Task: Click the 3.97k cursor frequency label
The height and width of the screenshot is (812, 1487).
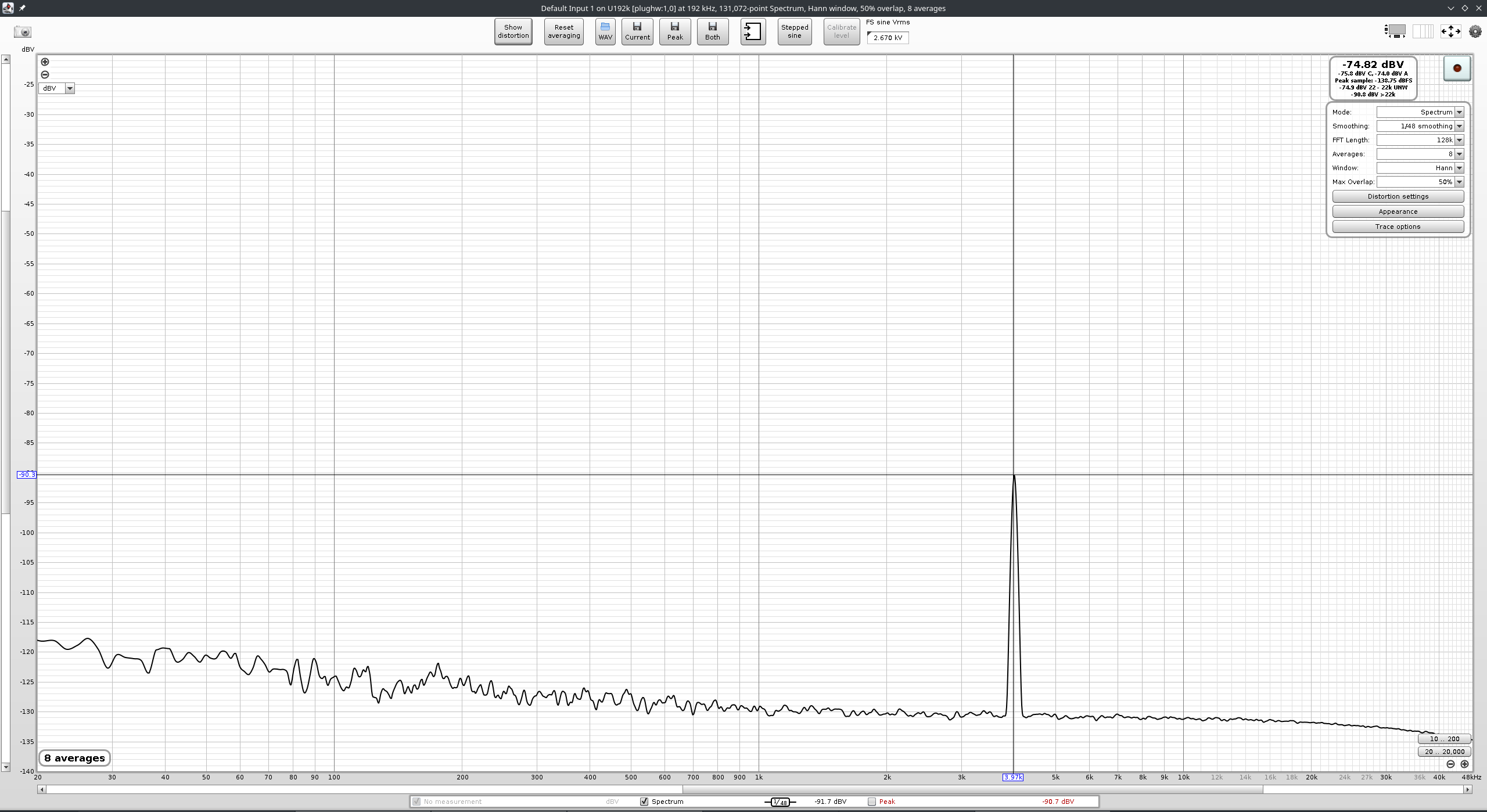Action: pos(1013,777)
